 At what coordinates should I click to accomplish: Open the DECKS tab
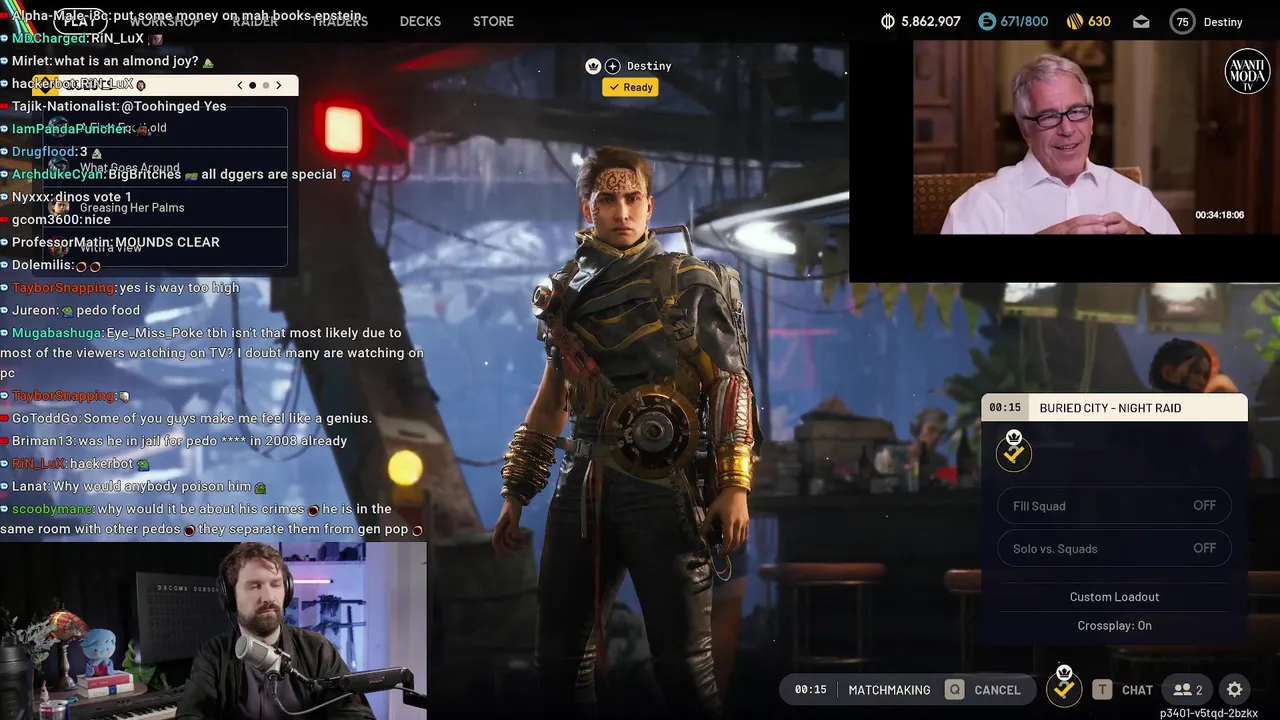coord(420,21)
